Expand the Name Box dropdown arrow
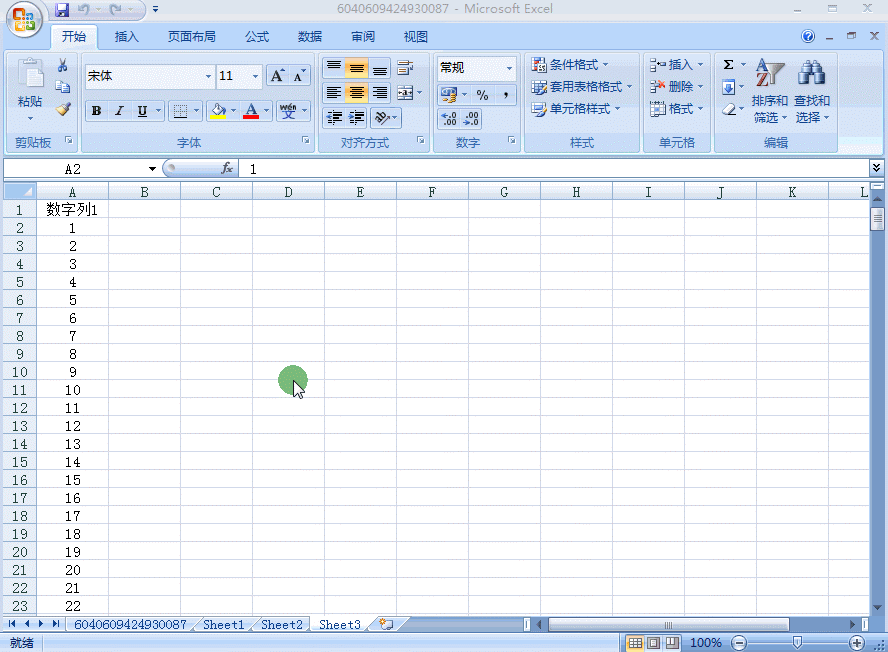The height and width of the screenshot is (652, 888). tap(152, 169)
